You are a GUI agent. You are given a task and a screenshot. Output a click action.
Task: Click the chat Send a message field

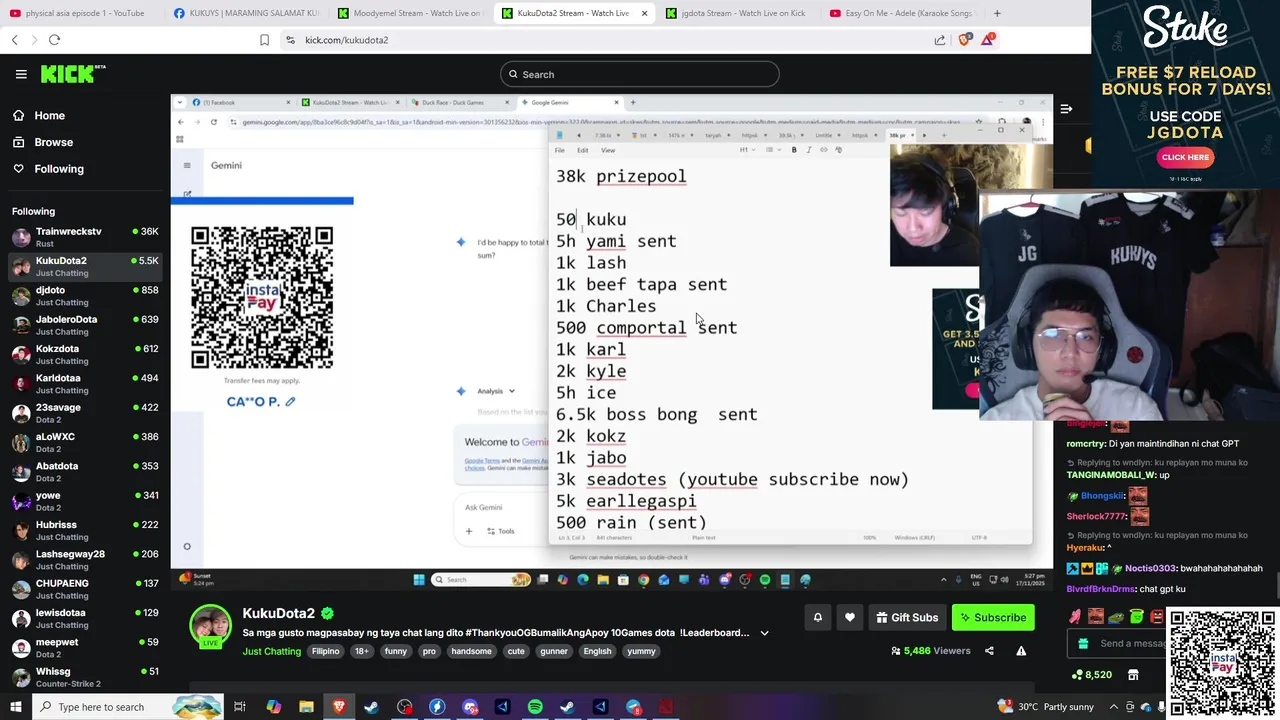(1119, 644)
